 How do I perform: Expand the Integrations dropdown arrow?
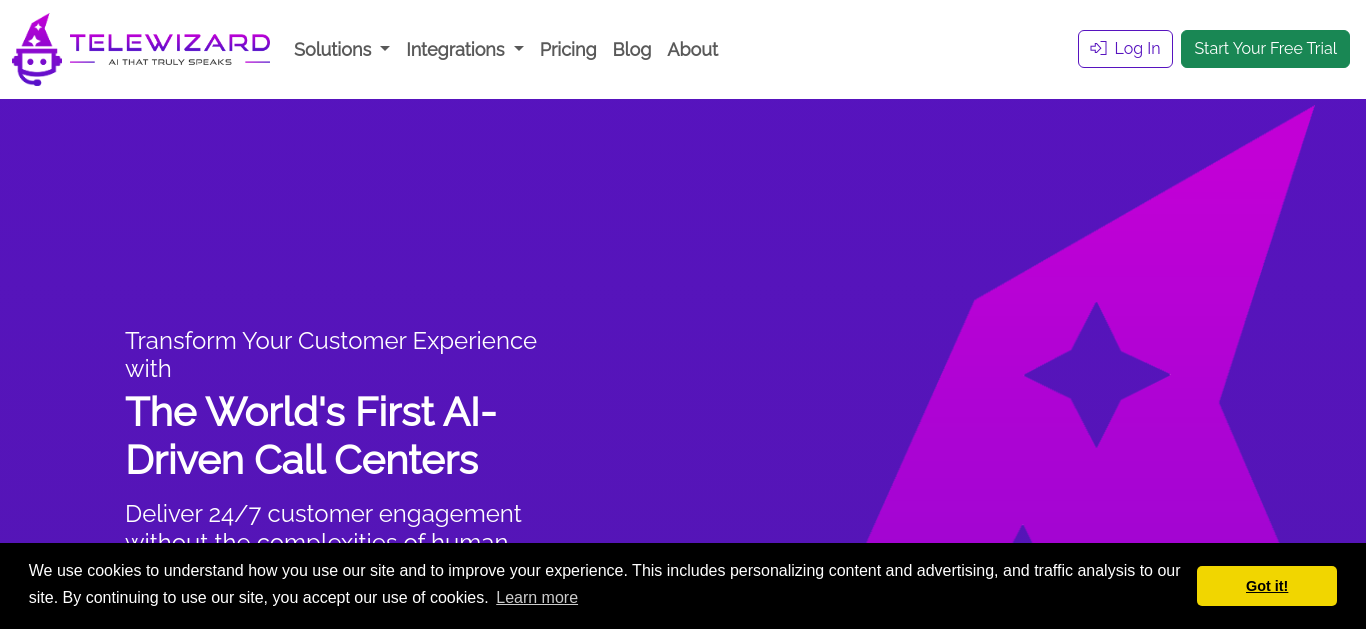(x=518, y=50)
